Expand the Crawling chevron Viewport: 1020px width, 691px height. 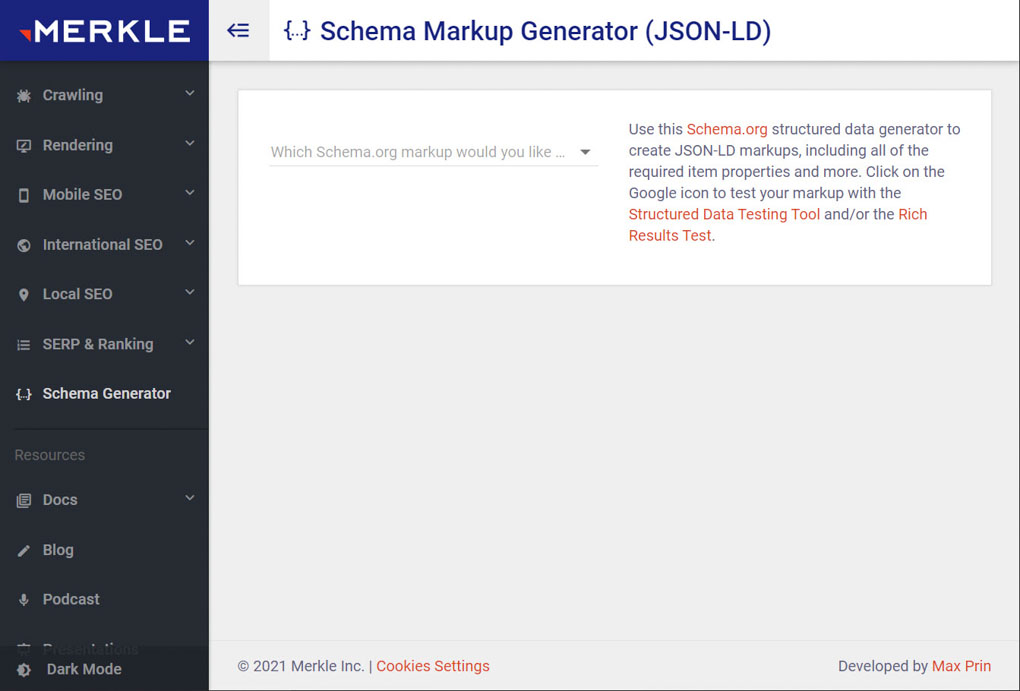[x=189, y=93]
